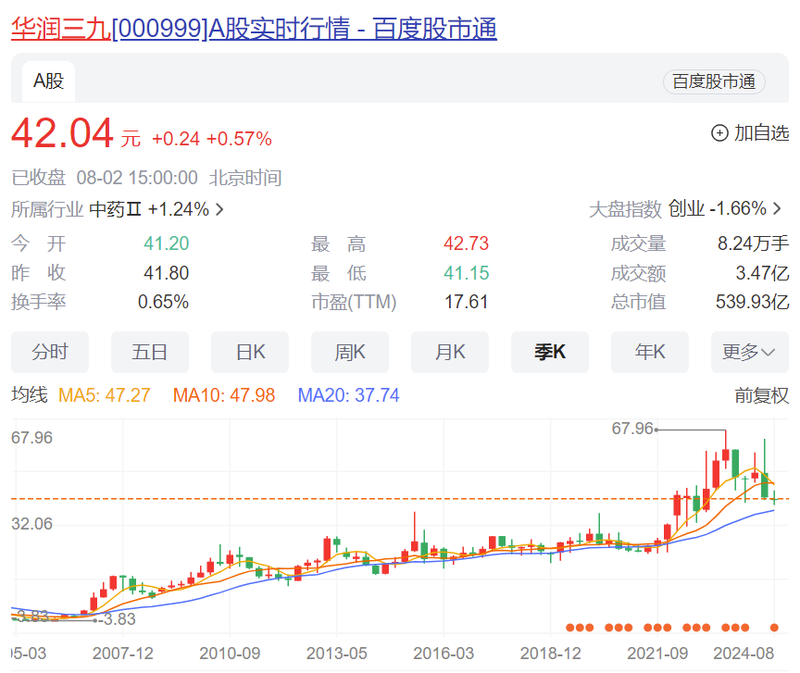Switch to the 五日 chart view
800x673 pixels.
pos(150,352)
